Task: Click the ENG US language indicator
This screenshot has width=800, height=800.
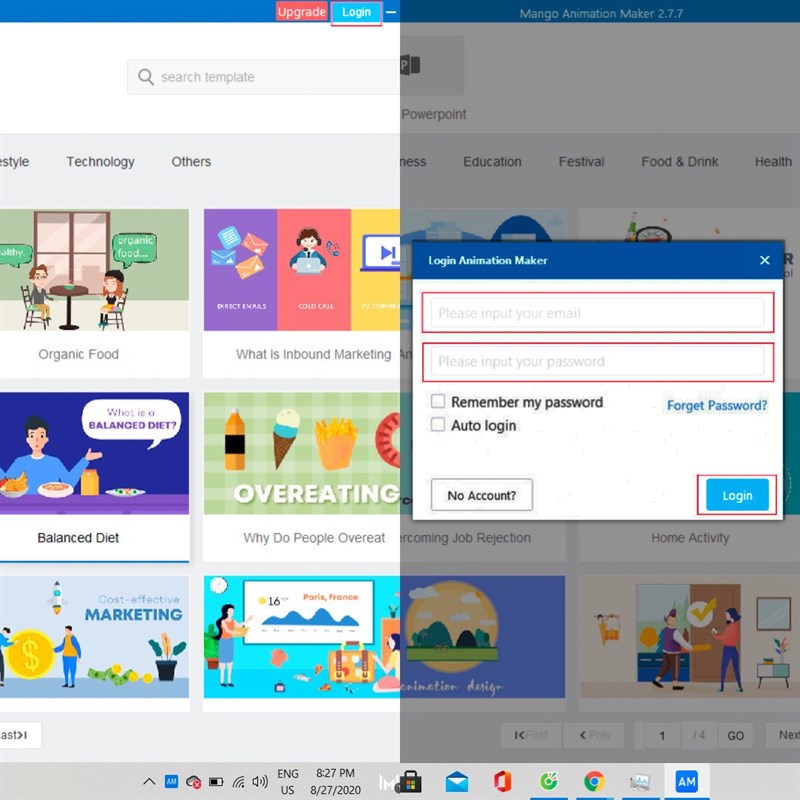Action: point(288,782)
